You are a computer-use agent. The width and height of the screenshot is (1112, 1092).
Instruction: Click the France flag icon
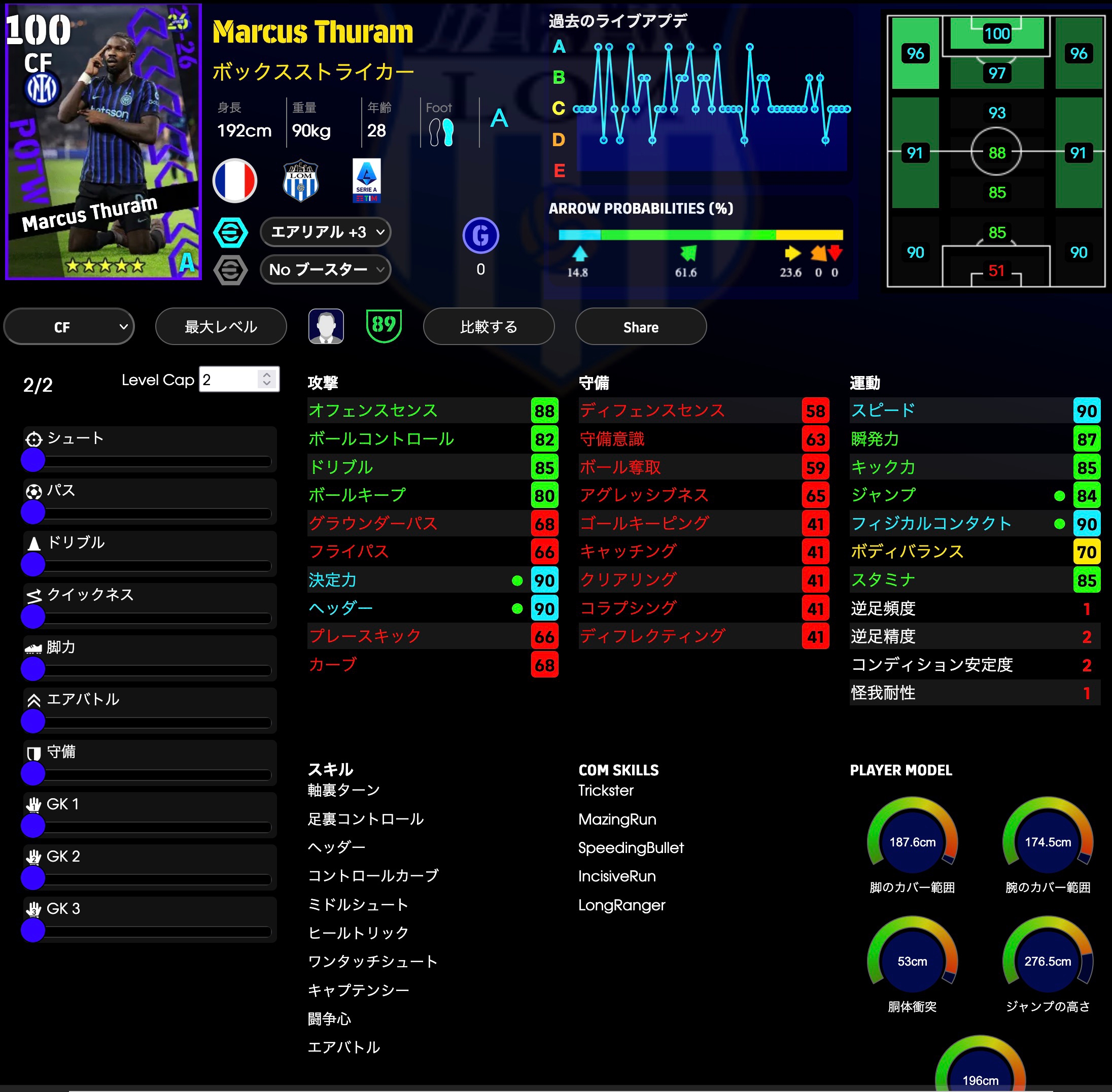point(234,181)
